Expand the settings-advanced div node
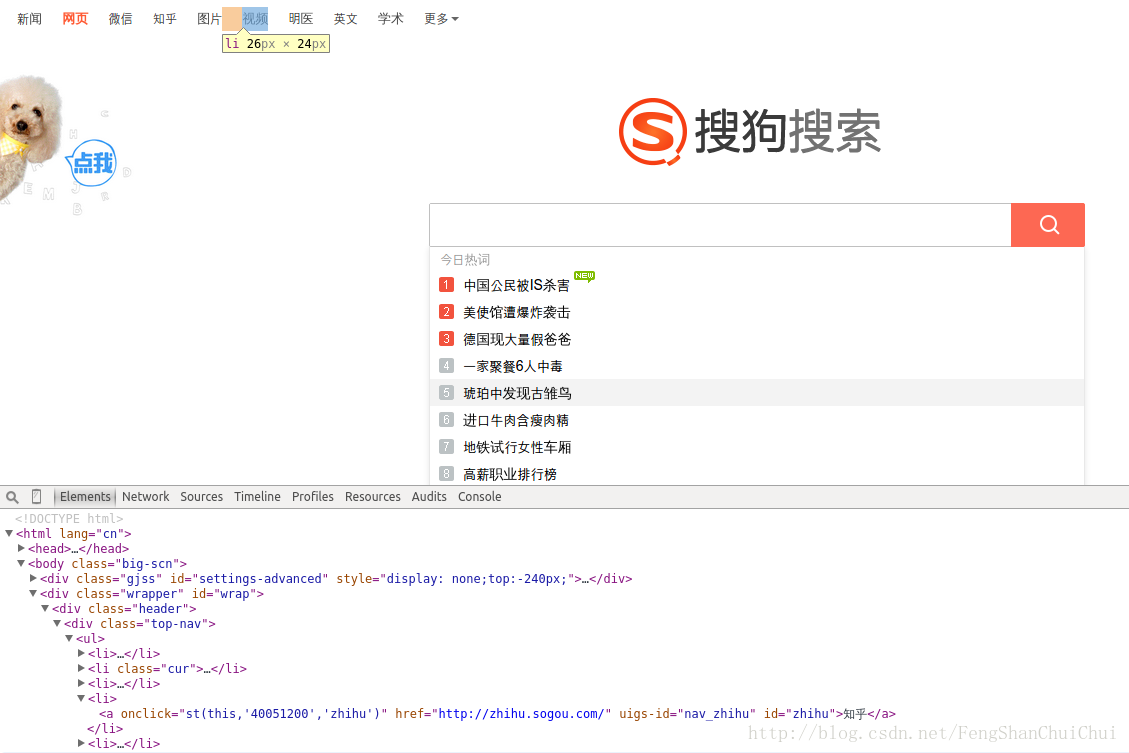This screenshot has height=753, width=1129. 33,578
